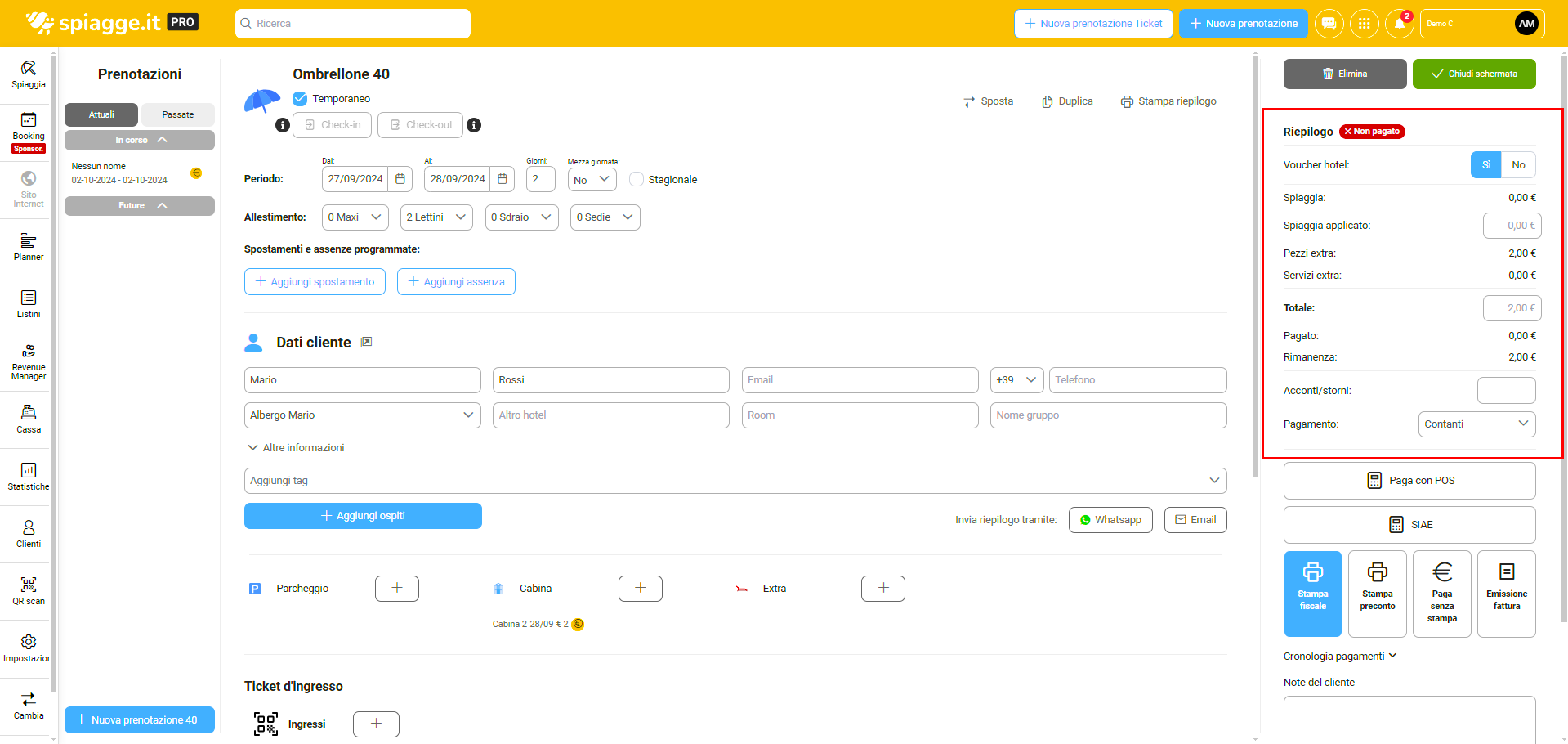1568x744 pixels.
Task: Uncheck the Temporaneo checkbox
Action: (300, 99)
